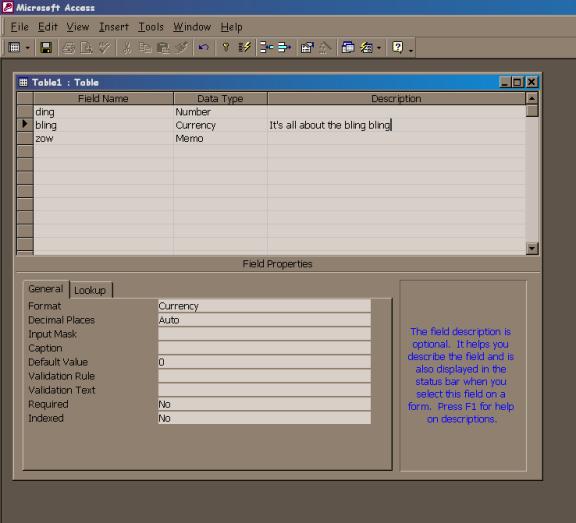This screenshot has width=576, height=523.
Task: Click the Insert Rows icon
Action: pos(266,48)
